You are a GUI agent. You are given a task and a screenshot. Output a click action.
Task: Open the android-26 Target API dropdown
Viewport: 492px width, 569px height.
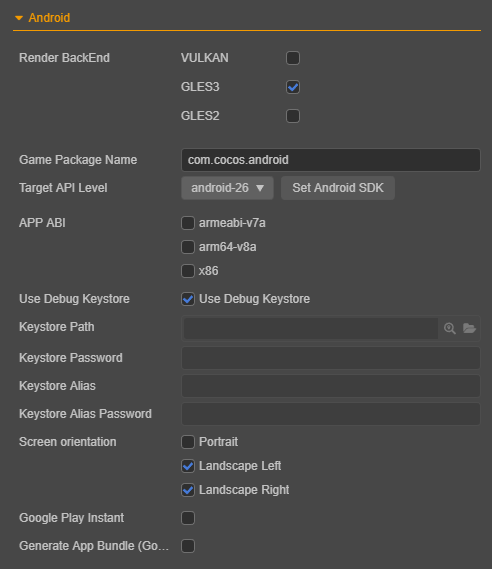pyautogui.click(x=227, y=188)
